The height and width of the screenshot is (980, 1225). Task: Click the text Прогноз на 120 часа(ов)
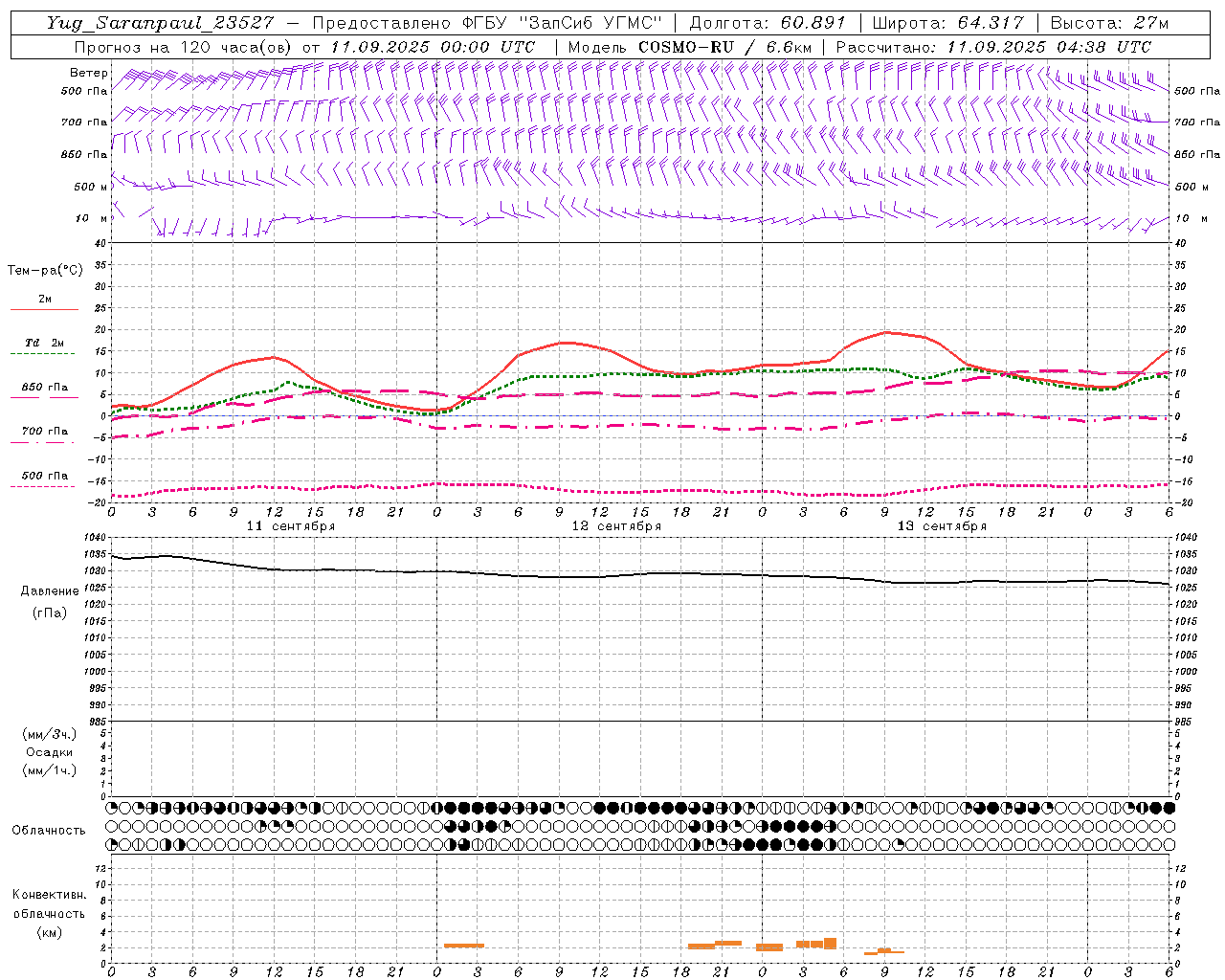coord(184,47)
